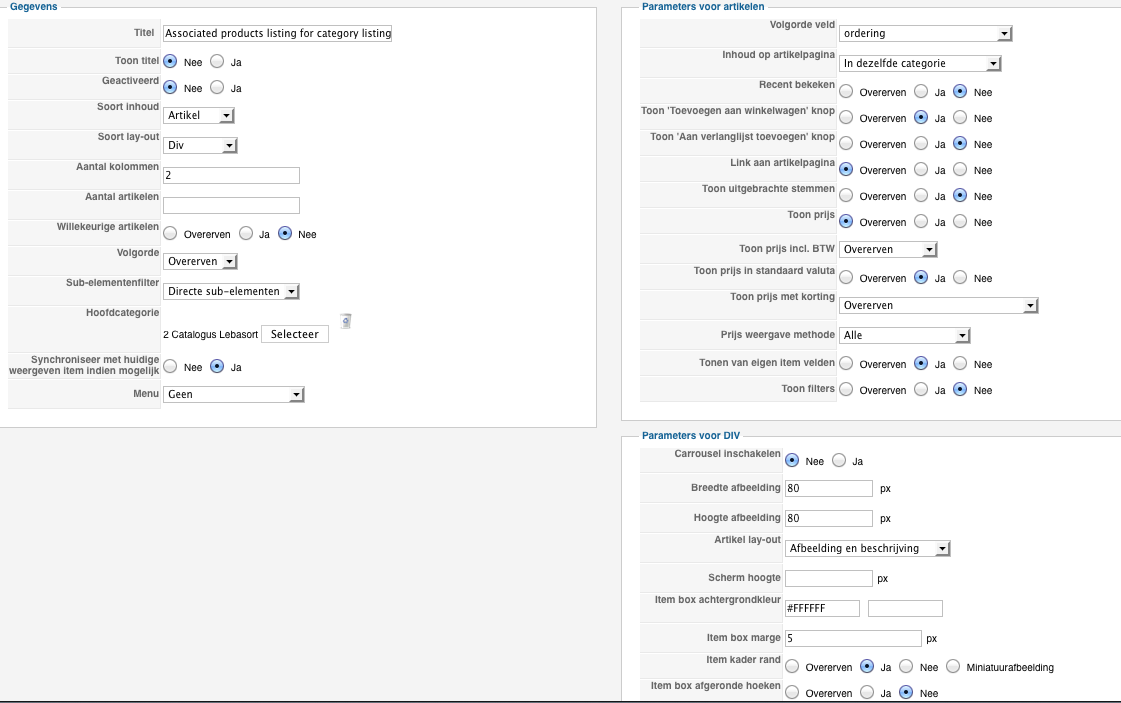Open the Soort inhoud dropdown
Screen dimensions: 1121x703
tap(199, 115)
